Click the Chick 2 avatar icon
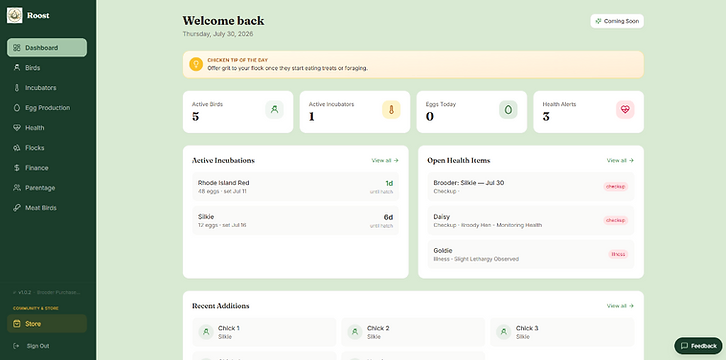The height and width of the screenshot is (360, 726). tap(355, 332)
